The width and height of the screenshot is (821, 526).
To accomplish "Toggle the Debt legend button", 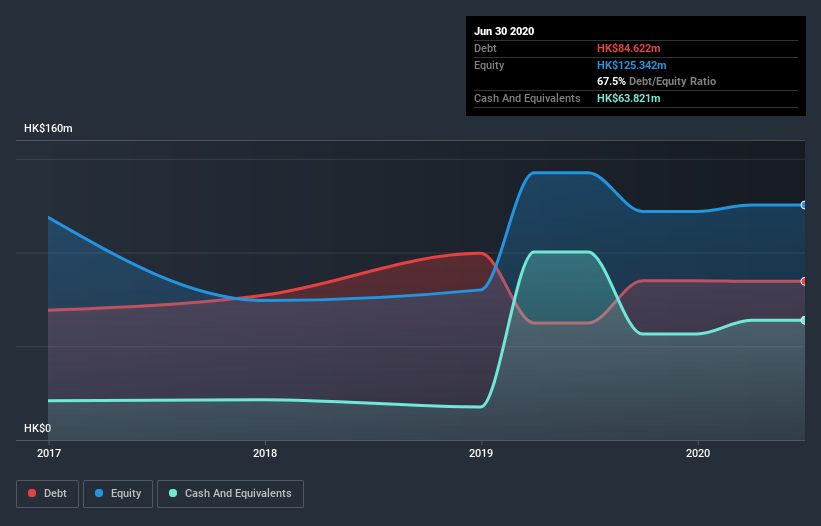I will [47, 494].
